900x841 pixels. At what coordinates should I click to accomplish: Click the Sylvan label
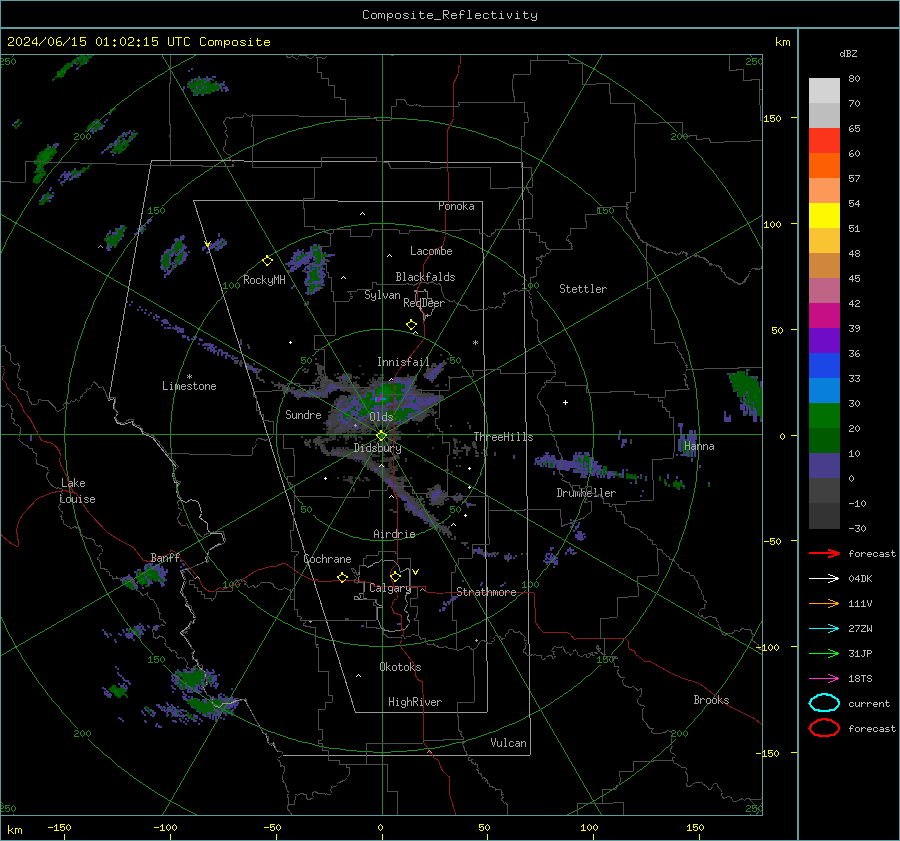click(x=382, y=295)
